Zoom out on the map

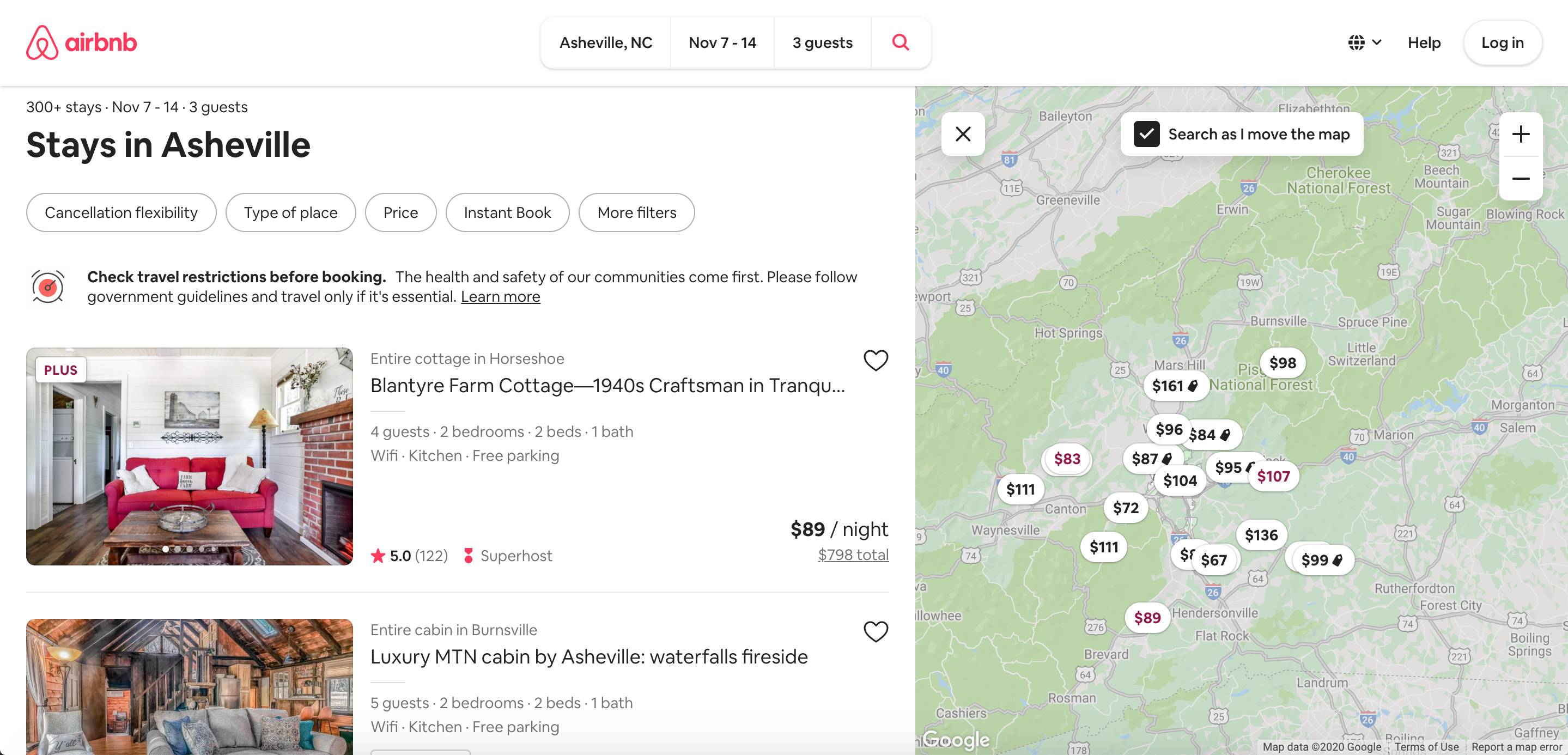[1520, 178]
